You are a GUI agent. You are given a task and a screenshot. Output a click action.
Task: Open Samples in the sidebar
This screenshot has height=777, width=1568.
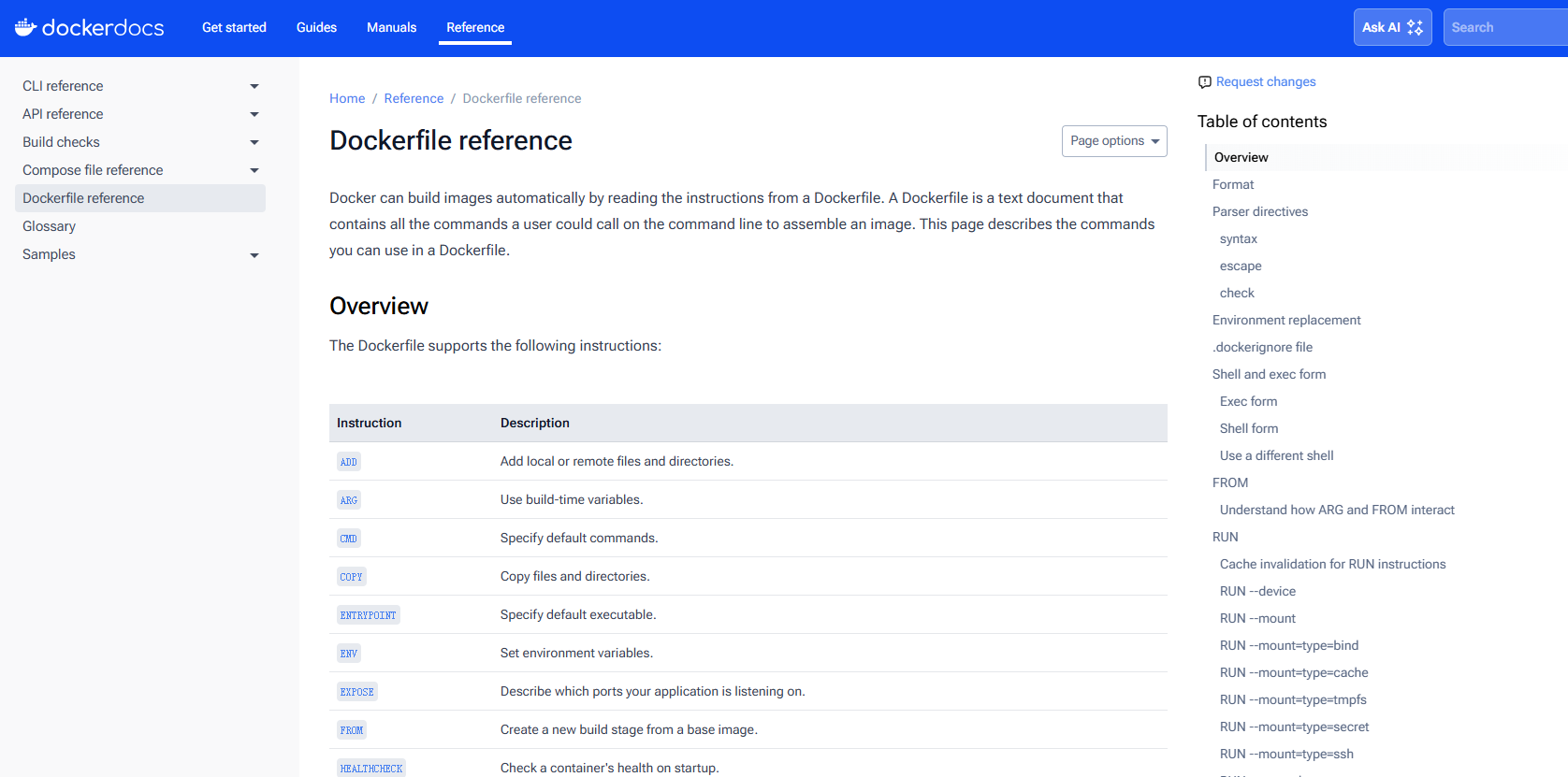coord(49,254)
